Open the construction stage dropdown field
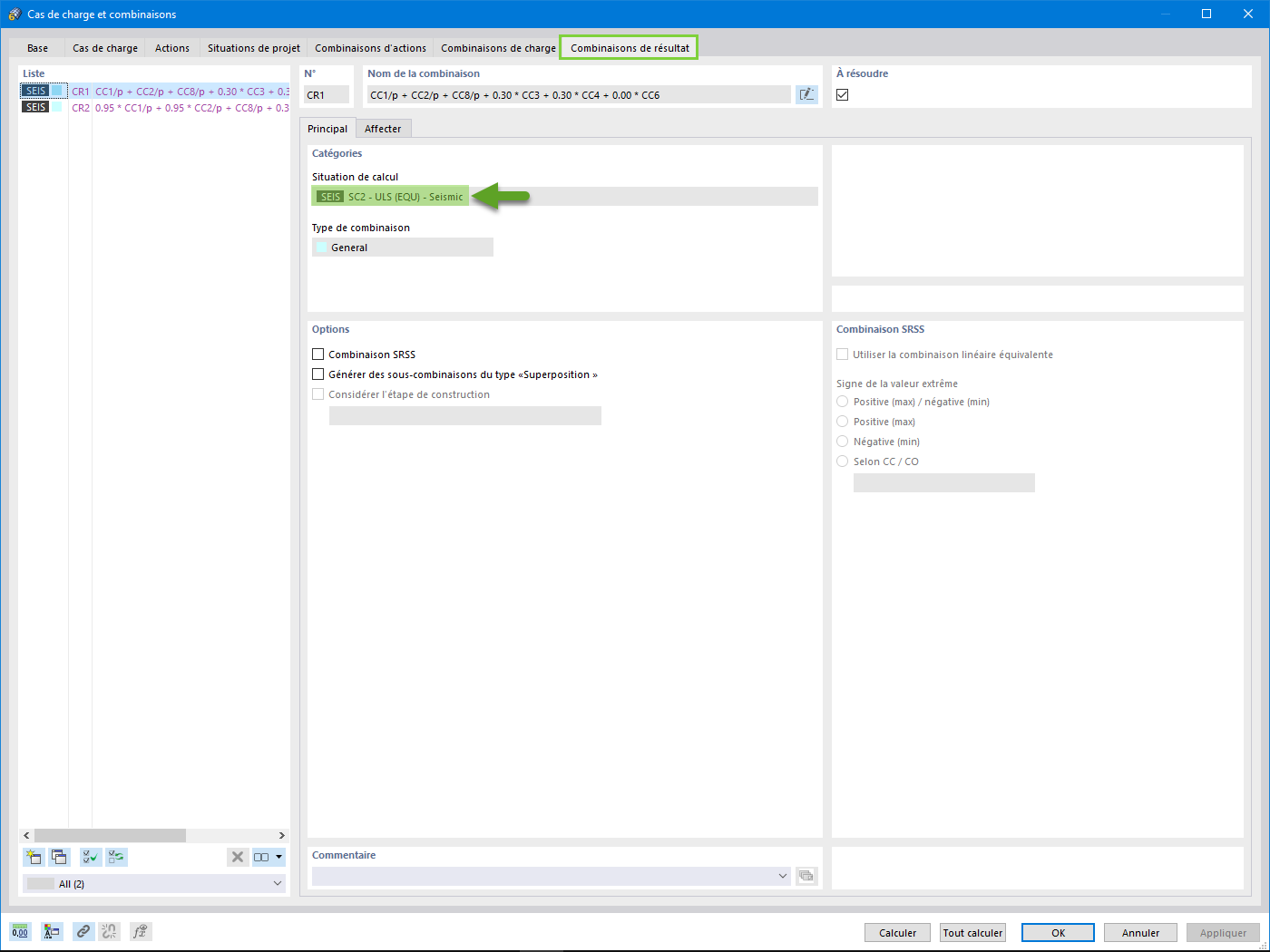 coord(465,416)
